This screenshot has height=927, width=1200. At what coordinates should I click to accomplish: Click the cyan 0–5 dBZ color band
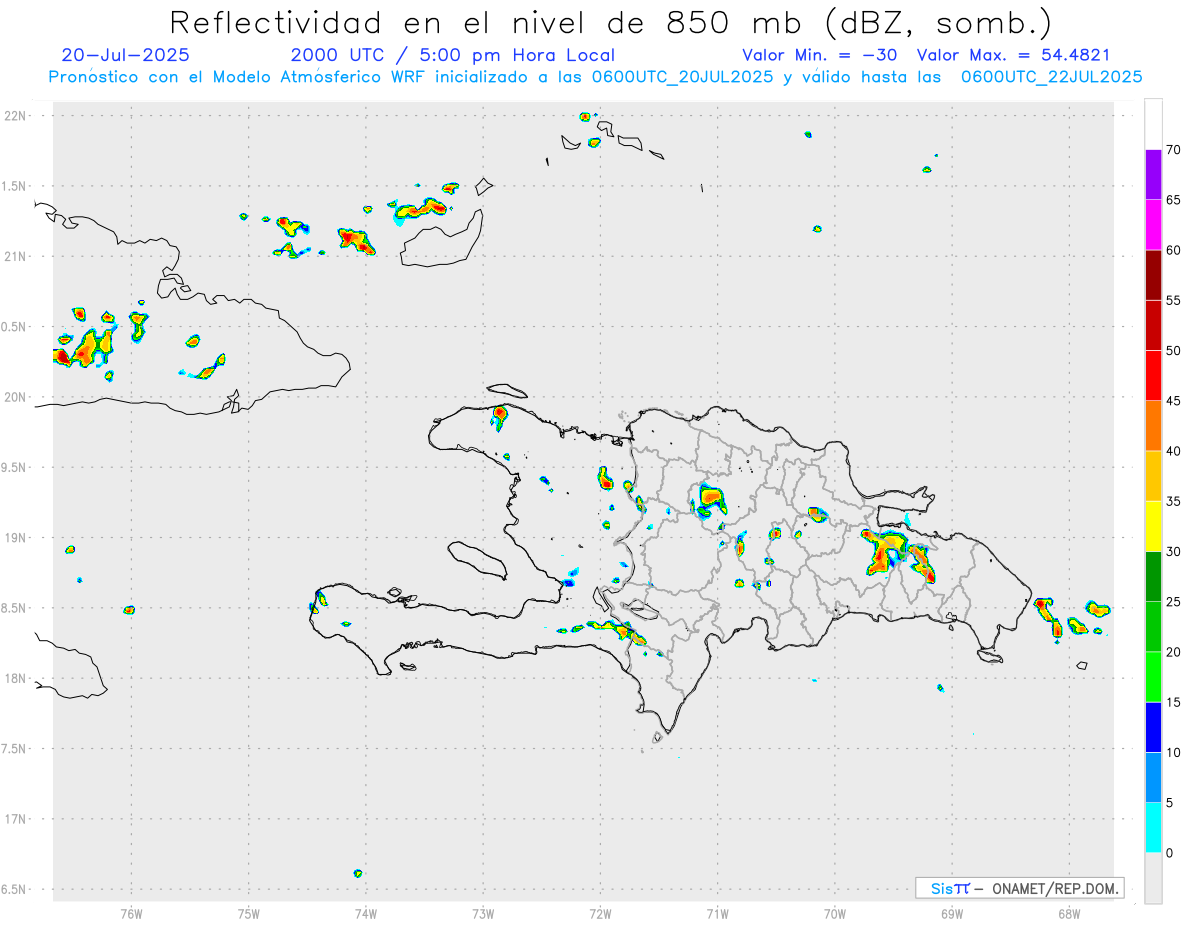(x=1153, y=828)
